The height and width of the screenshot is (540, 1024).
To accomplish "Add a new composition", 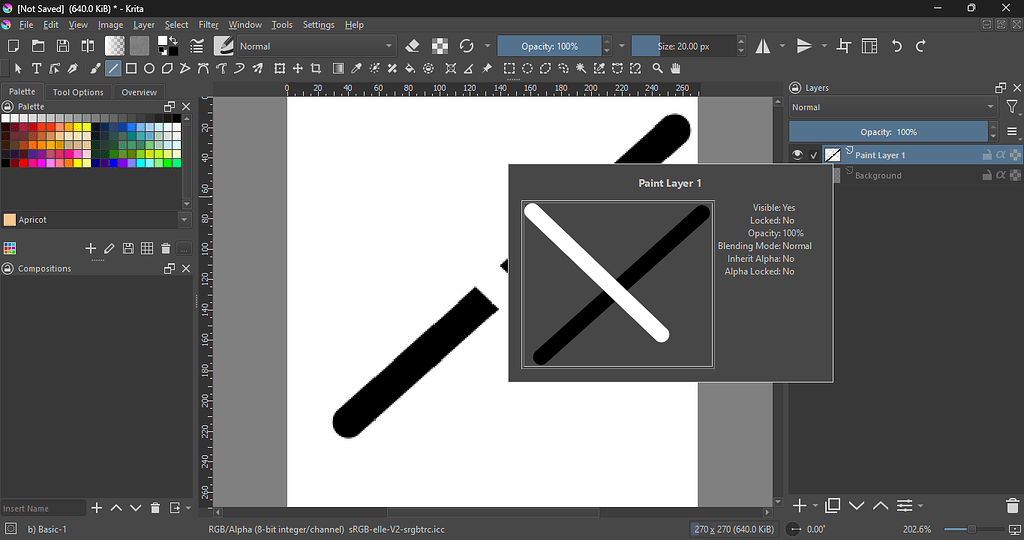I will (97, 507).
